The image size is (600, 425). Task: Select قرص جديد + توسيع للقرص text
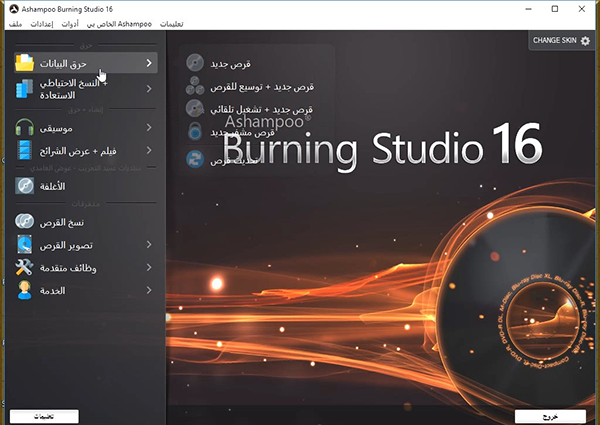[262, 87]
